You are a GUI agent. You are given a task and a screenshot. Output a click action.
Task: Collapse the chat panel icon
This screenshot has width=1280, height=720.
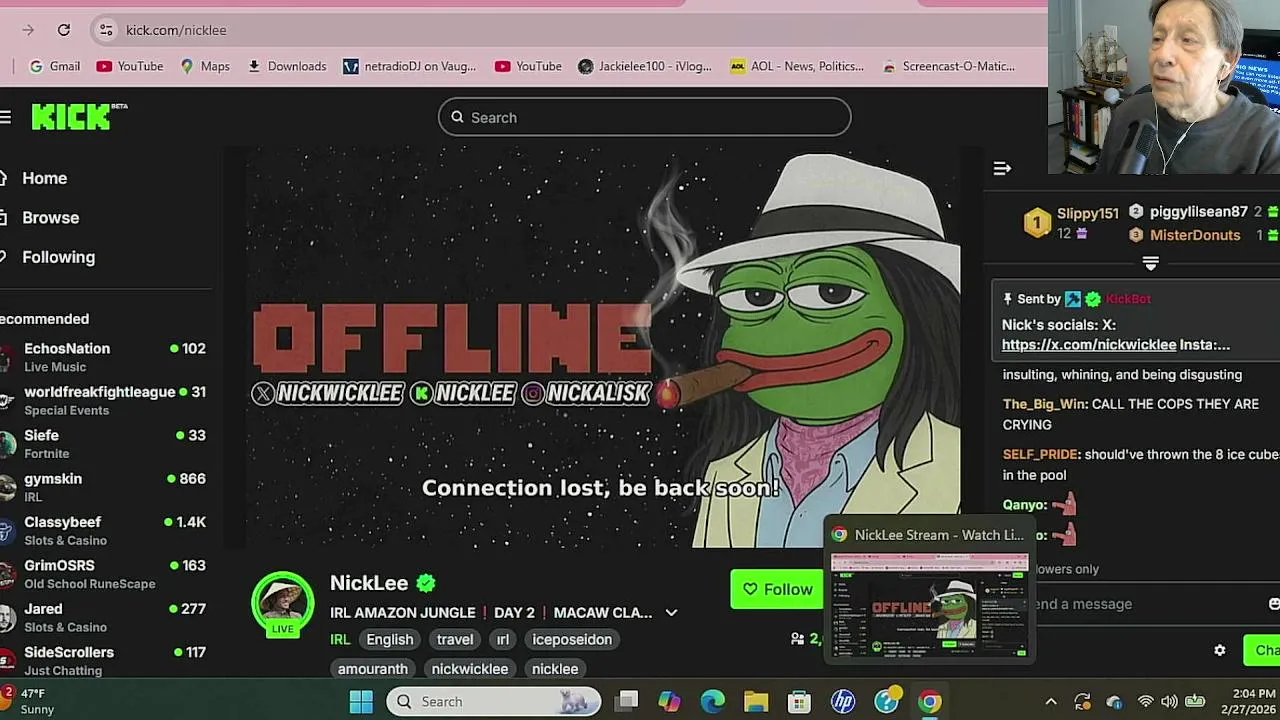pos(1002,168)
